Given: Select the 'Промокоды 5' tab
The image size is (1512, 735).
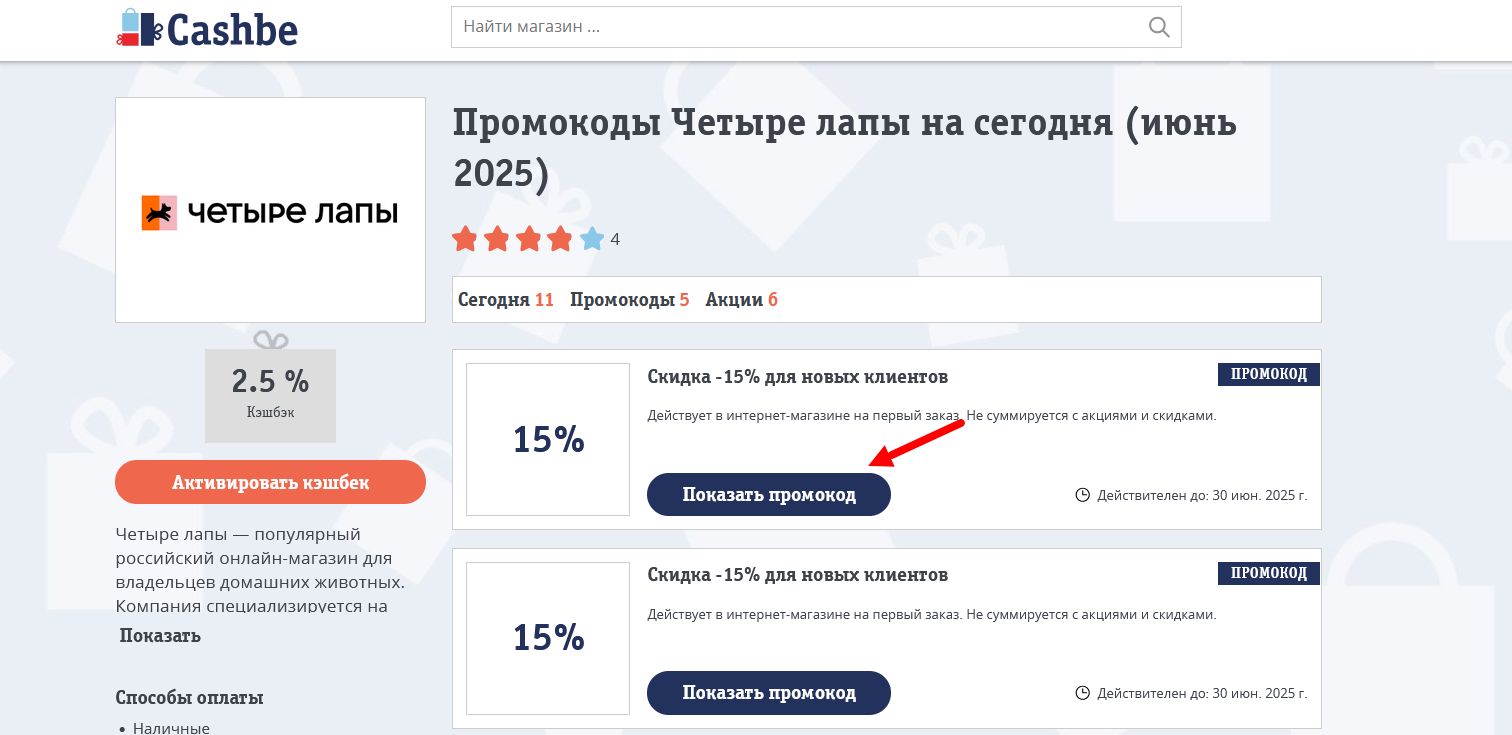Looking at the screenshot, I should pyautogui.click(x=629, y=299).
